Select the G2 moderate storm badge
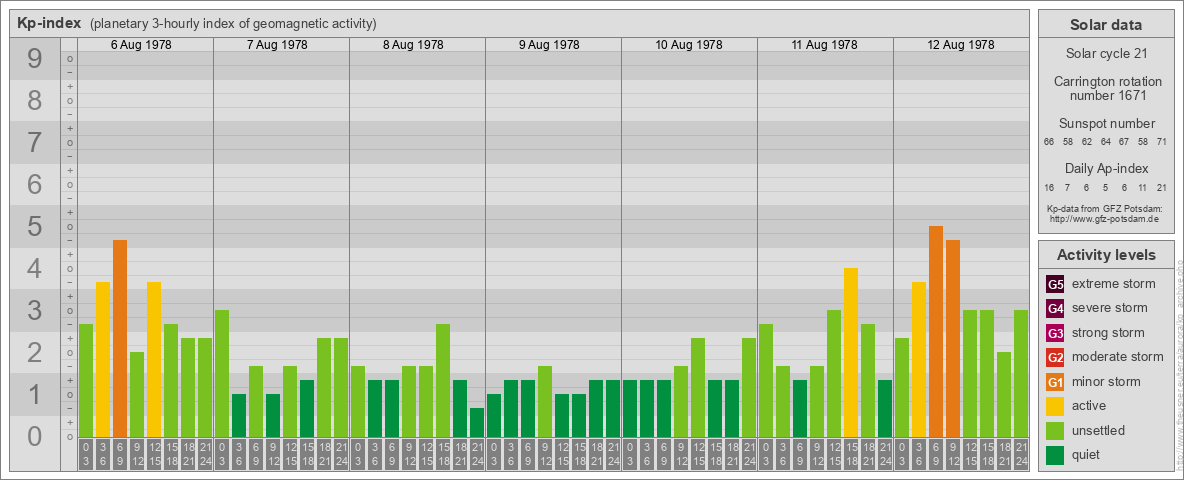The width and height of the screenshot is (1184, 480). coord(1055,357)
